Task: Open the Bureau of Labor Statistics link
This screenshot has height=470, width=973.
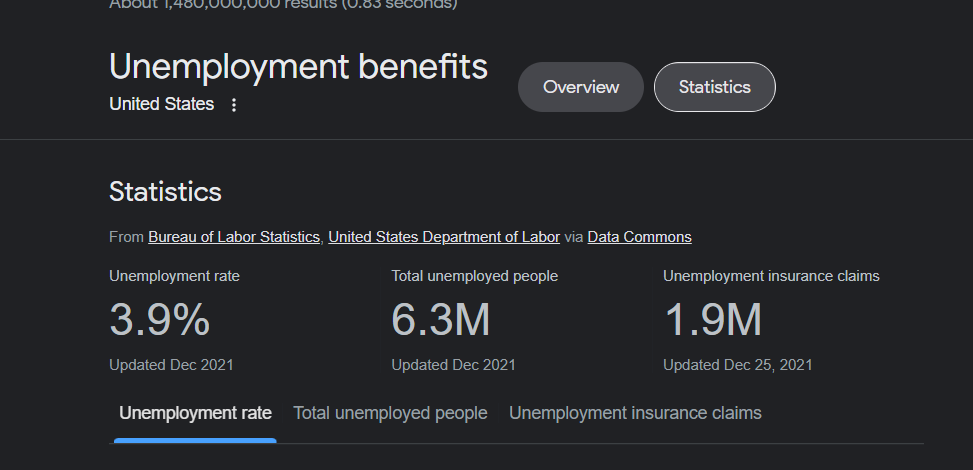Action: [234, 237]
